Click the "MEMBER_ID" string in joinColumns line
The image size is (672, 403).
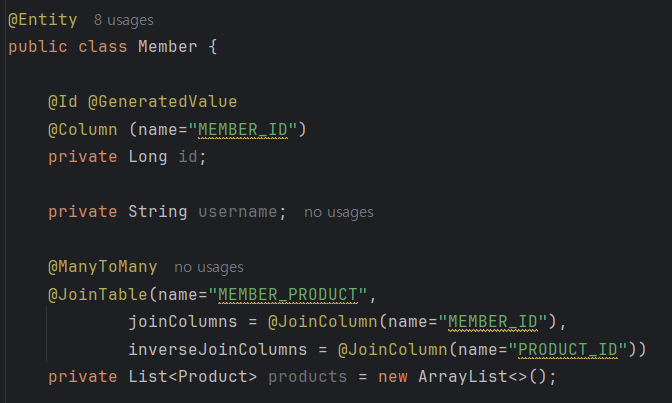point(492,322)
